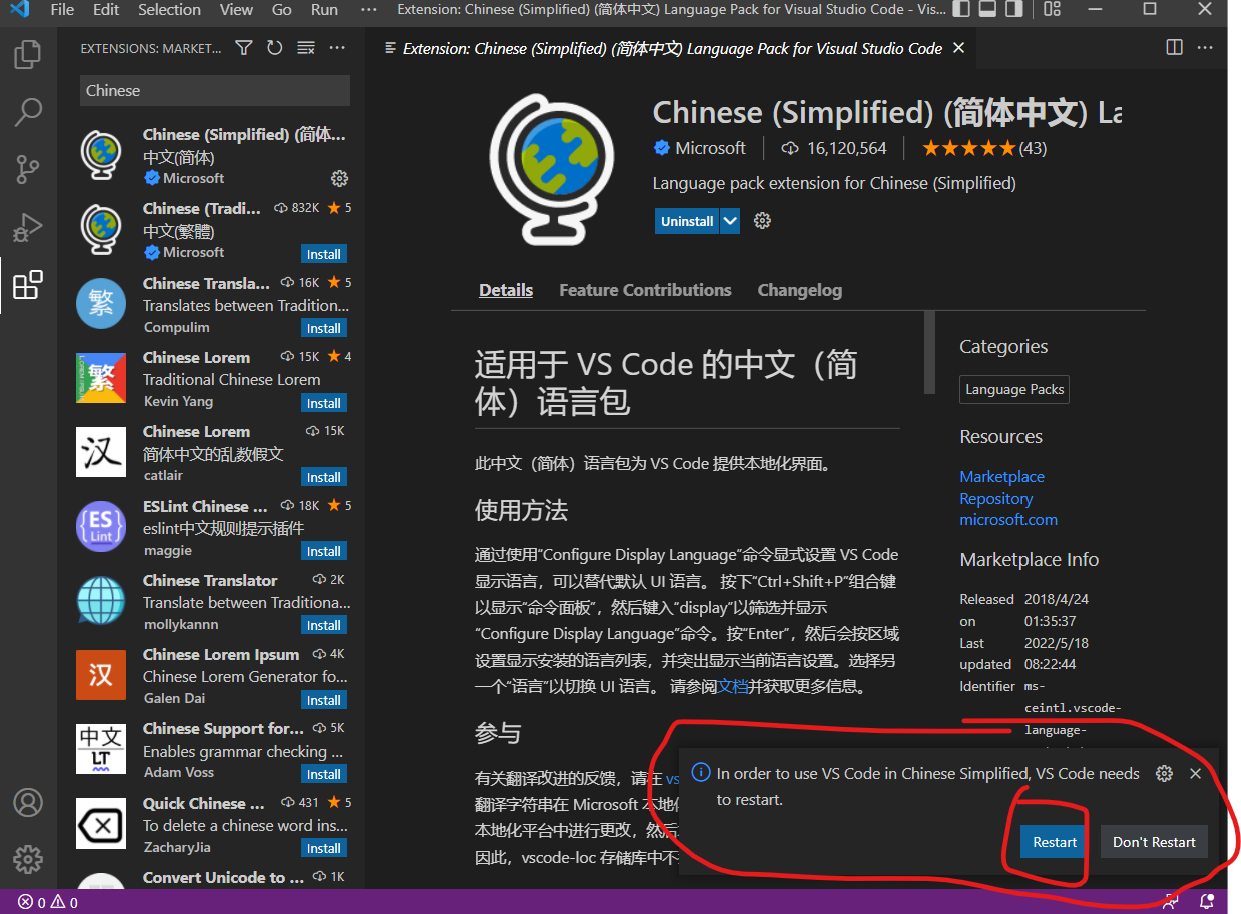Install Chinese Lorem by catlair
The height and width of the screenshot is (914, 1241).
point(324,477)
